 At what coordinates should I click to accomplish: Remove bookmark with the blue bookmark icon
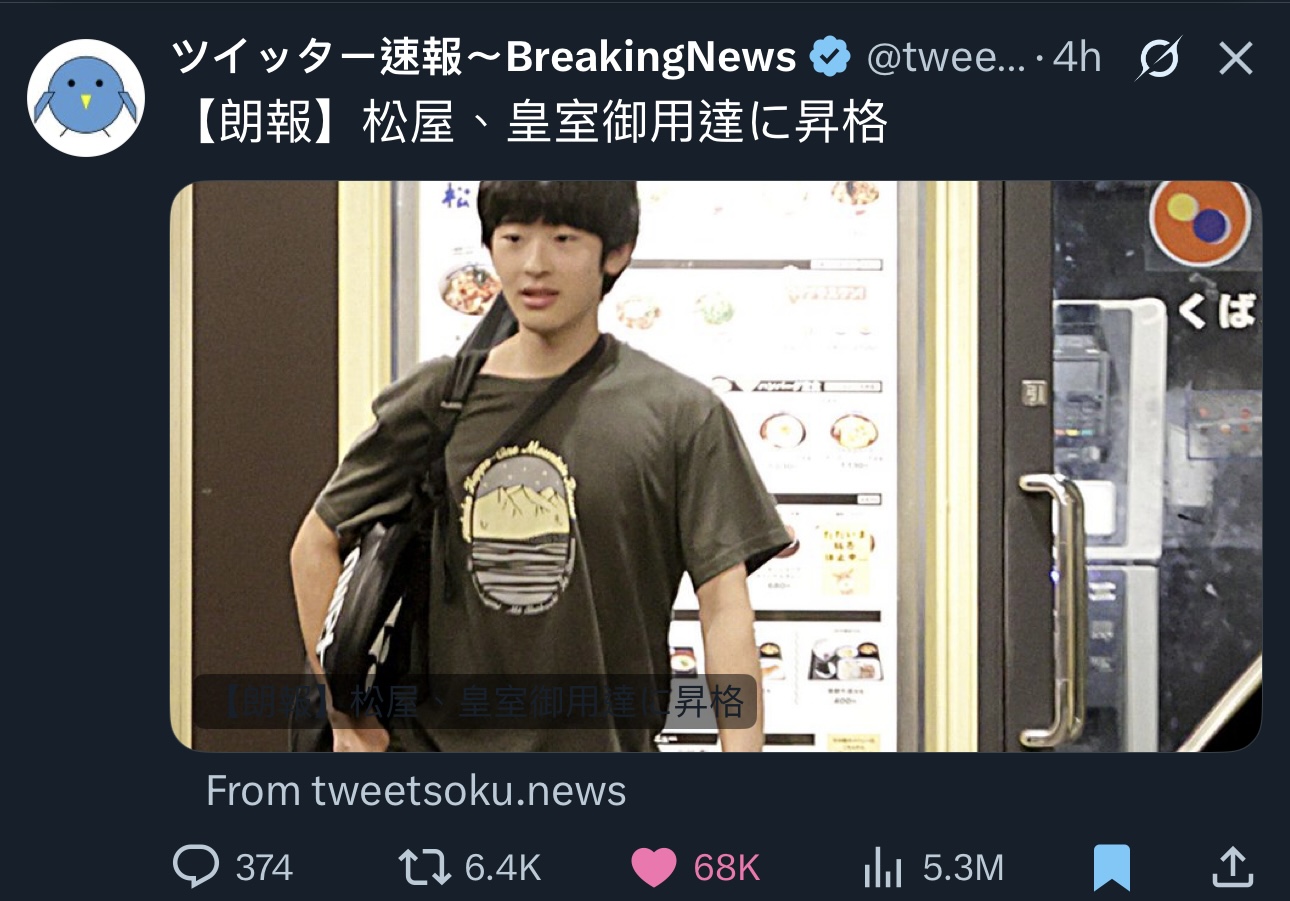click(x=1112, y=868)
